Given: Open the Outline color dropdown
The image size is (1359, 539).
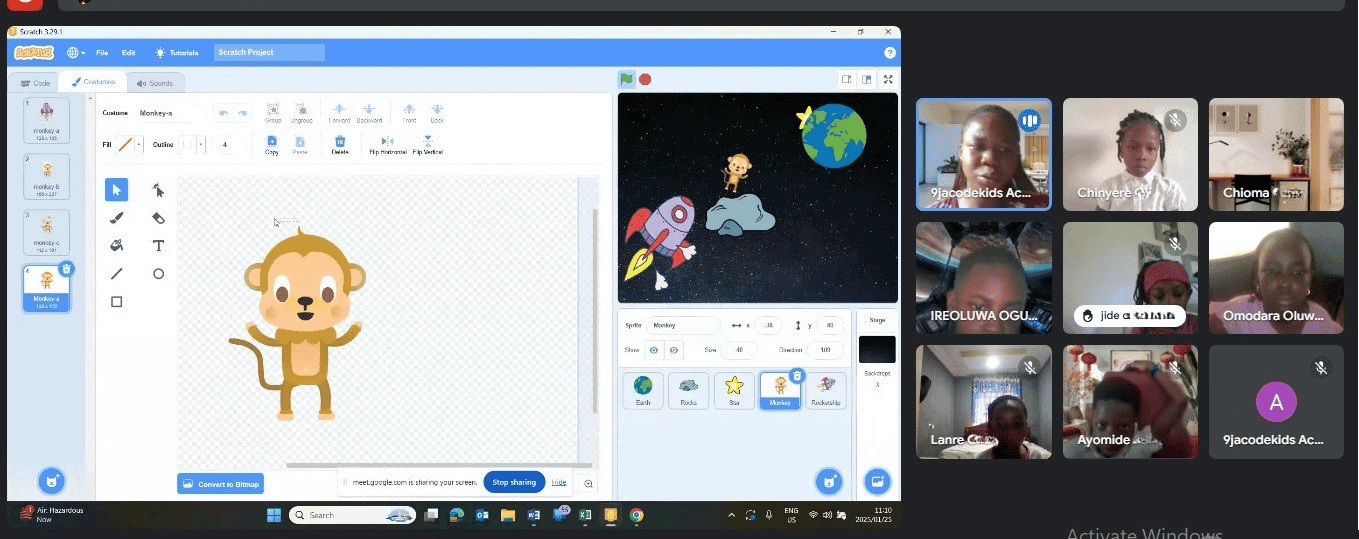Looking at the screenshot, I should pyautogui.click(x=192, y=145).
